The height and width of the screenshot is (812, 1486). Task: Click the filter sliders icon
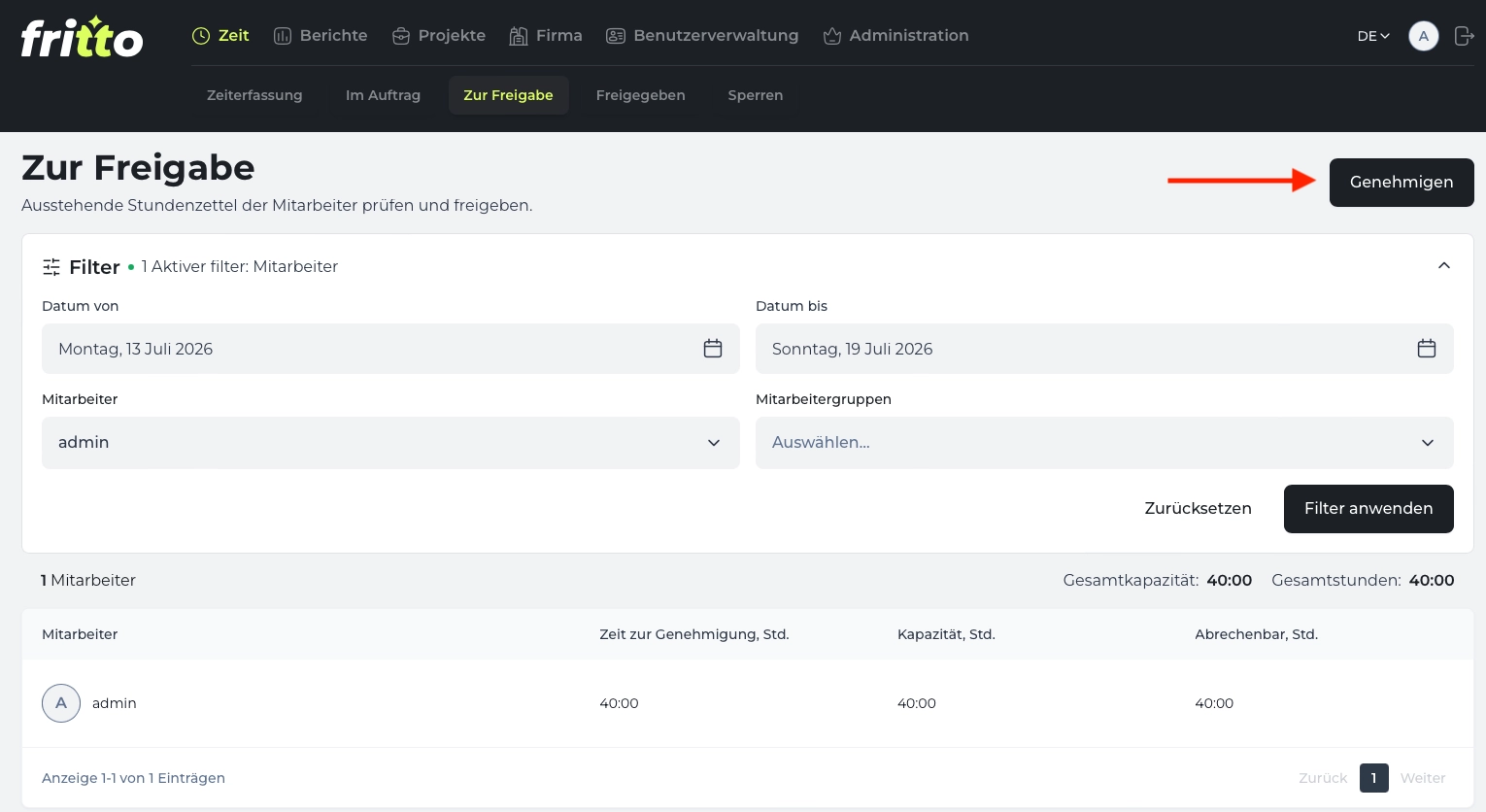tap(51, 267)
